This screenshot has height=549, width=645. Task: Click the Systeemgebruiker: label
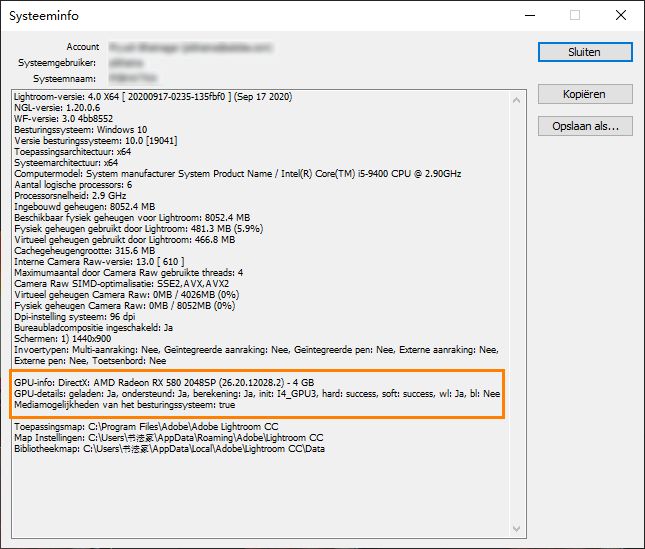(x=57, y=63)
